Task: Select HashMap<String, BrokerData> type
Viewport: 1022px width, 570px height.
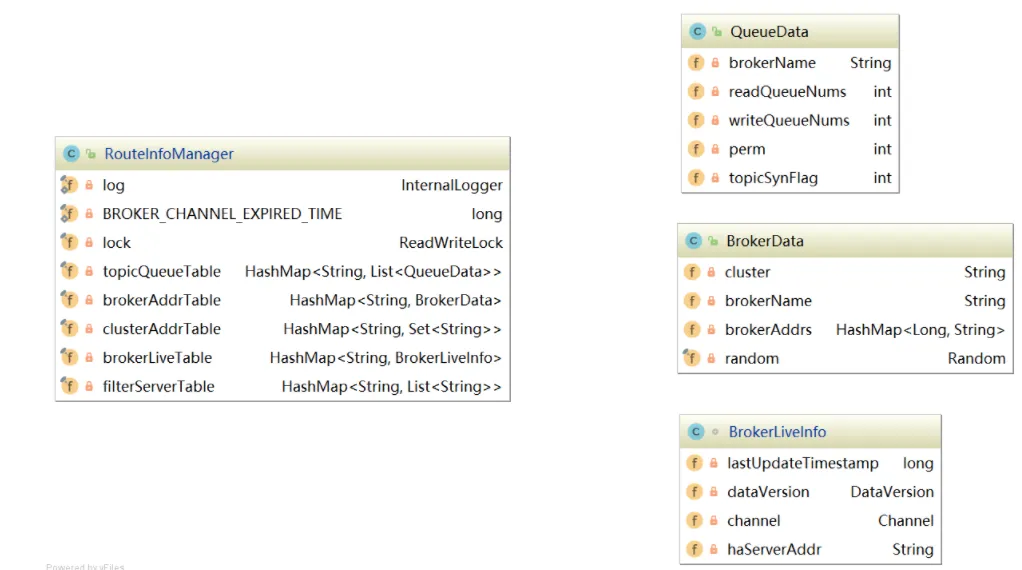Action: (396, 300)
